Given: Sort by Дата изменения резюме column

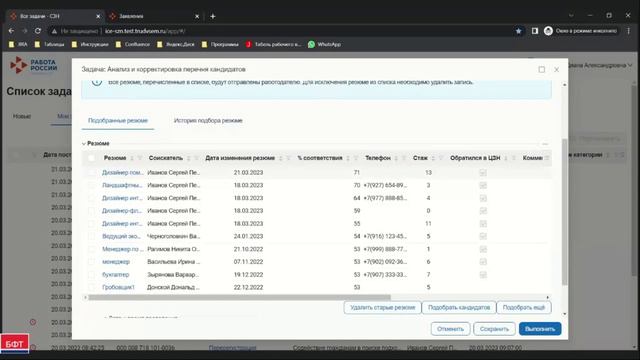Looking at the screenshot, I should (280, 158).
